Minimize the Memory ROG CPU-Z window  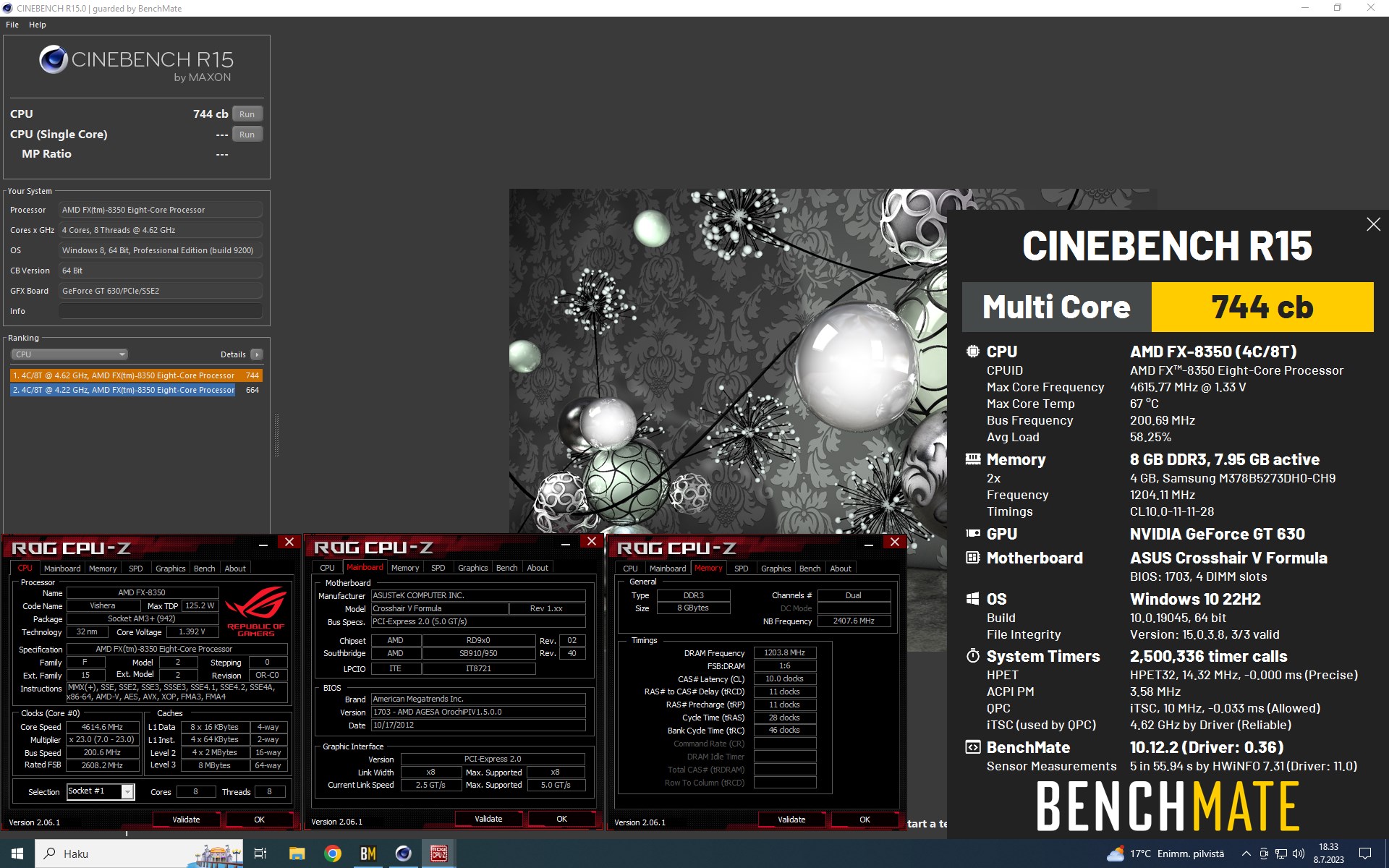[869, 543]
